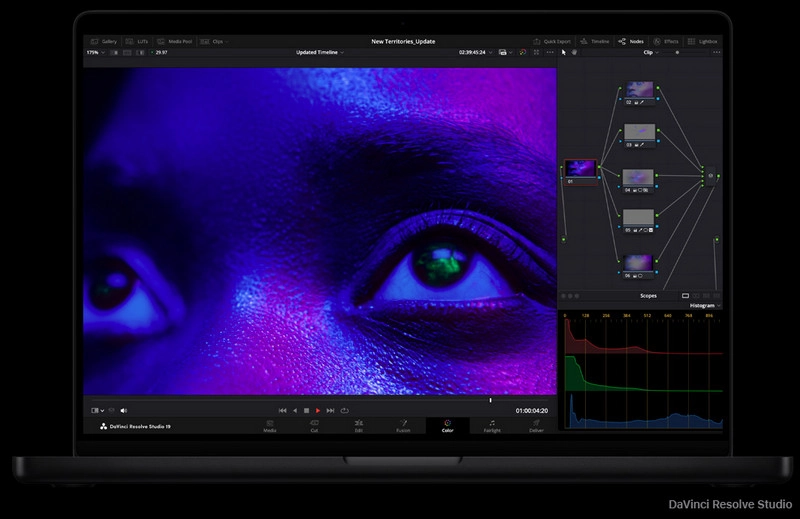This screenshot has height=519, width=800.
Task: Select node 01 thumbnail in node graph
Action: (581, 169)
